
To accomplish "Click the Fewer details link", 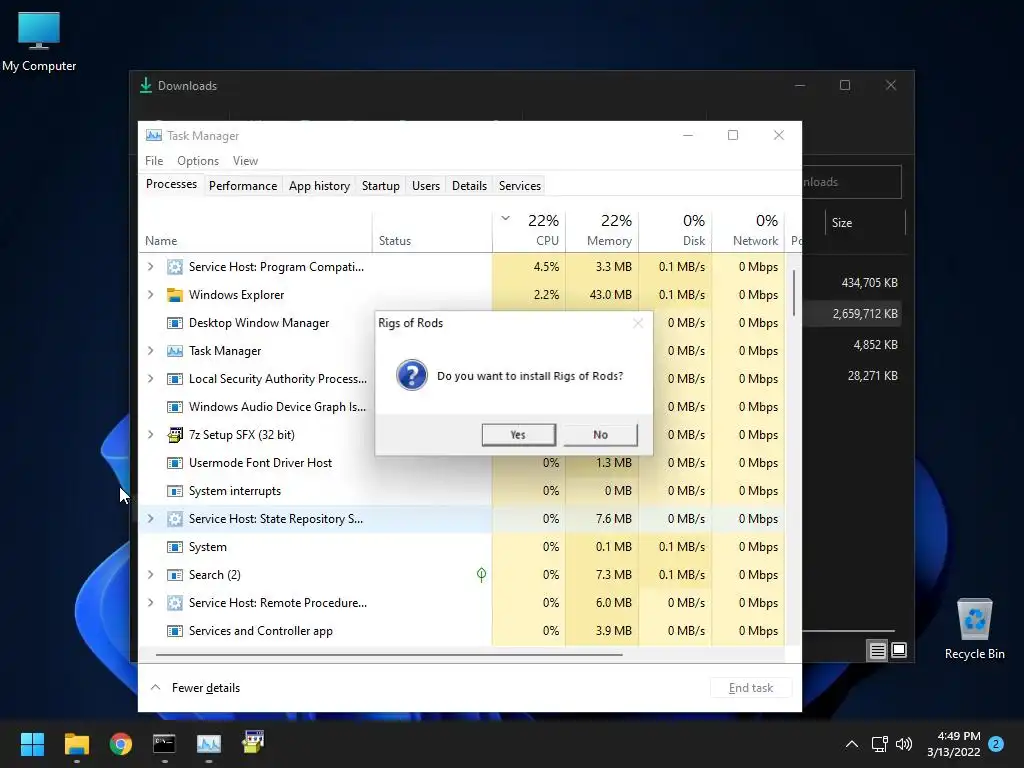I will [x=206, y=688].
